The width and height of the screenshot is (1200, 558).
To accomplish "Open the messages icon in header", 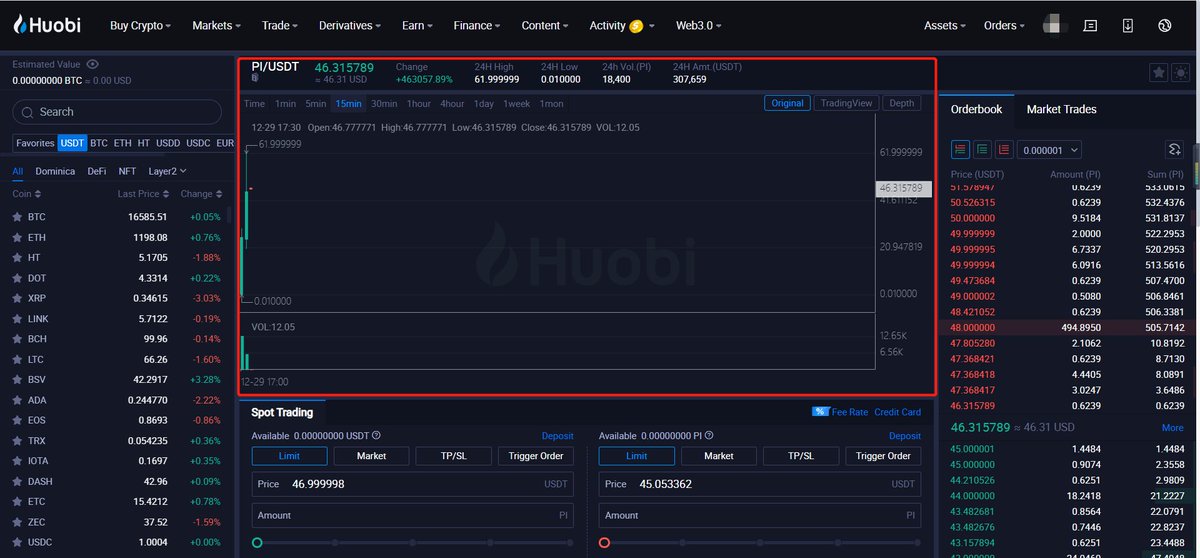I will point(1090,26).
